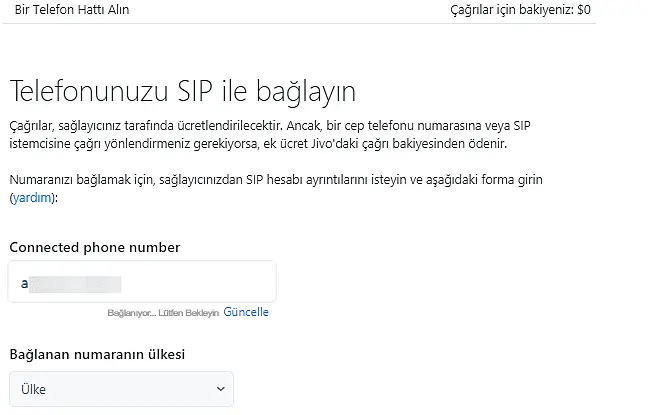Click the $0 balance amount
This screenshot has height=415, width=657.
584,10
